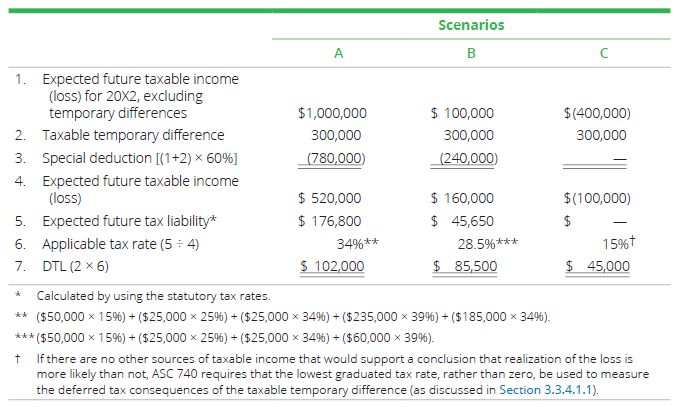Select the Scenario C column header
This screenshot has width=678, height=407.
pyautogui.click(x=603, y=54)
